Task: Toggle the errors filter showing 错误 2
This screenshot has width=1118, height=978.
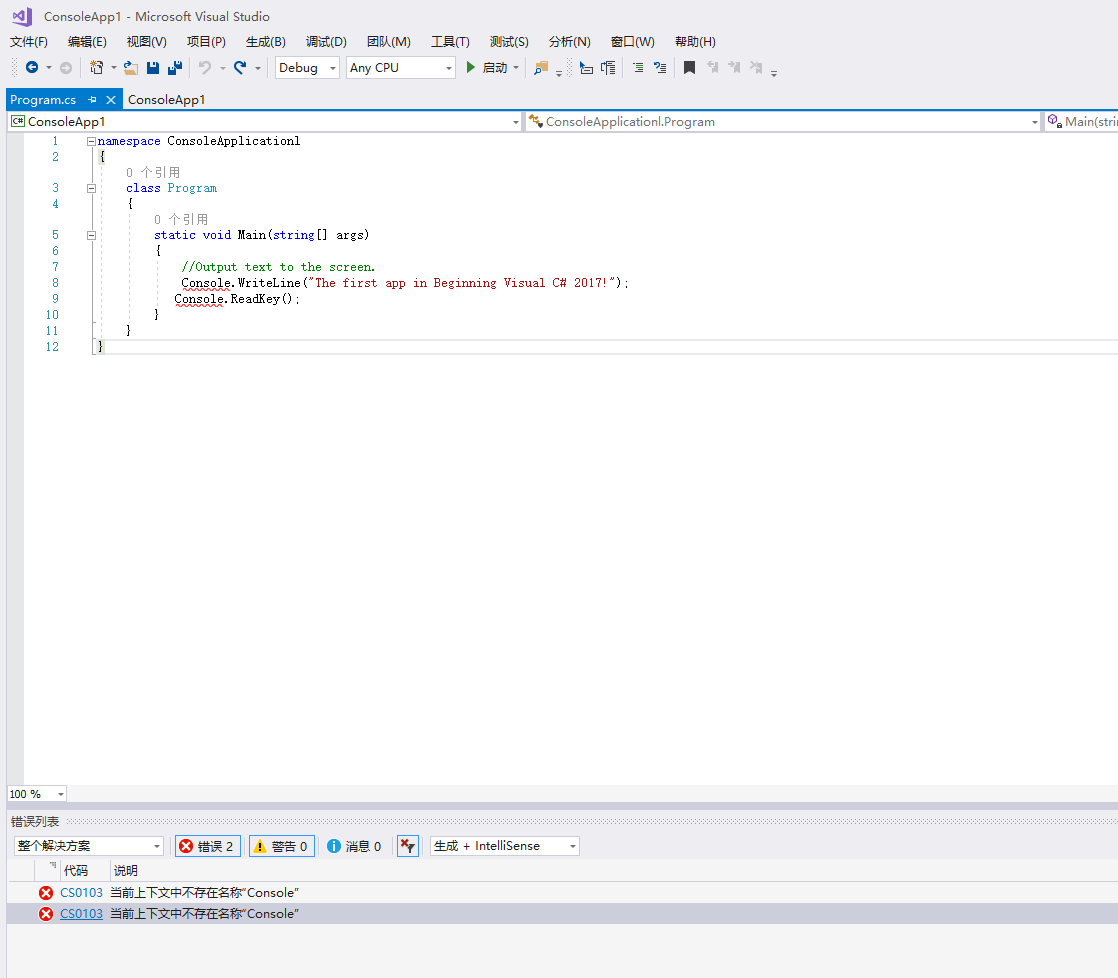Action: (207, 846)
